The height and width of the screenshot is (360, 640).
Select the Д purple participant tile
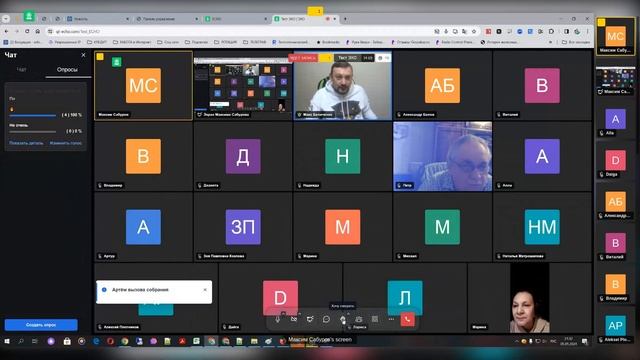tap(243, 156)
